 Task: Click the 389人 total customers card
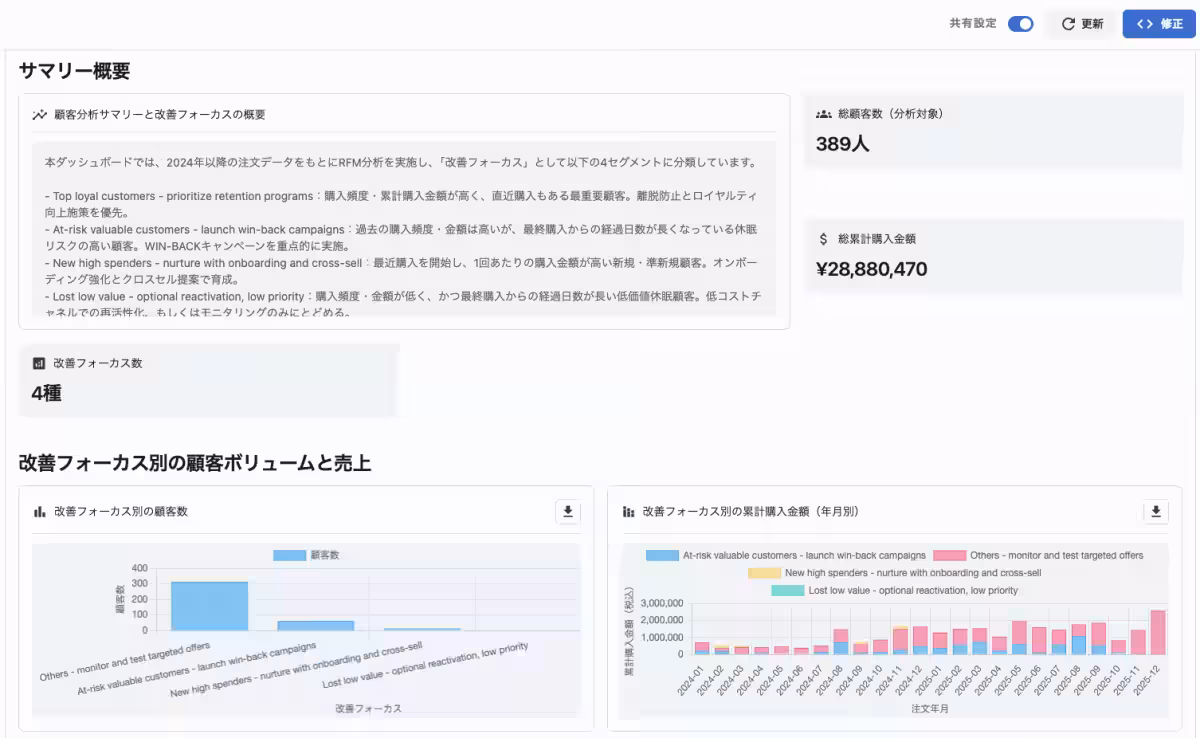[x=994, y=132]
